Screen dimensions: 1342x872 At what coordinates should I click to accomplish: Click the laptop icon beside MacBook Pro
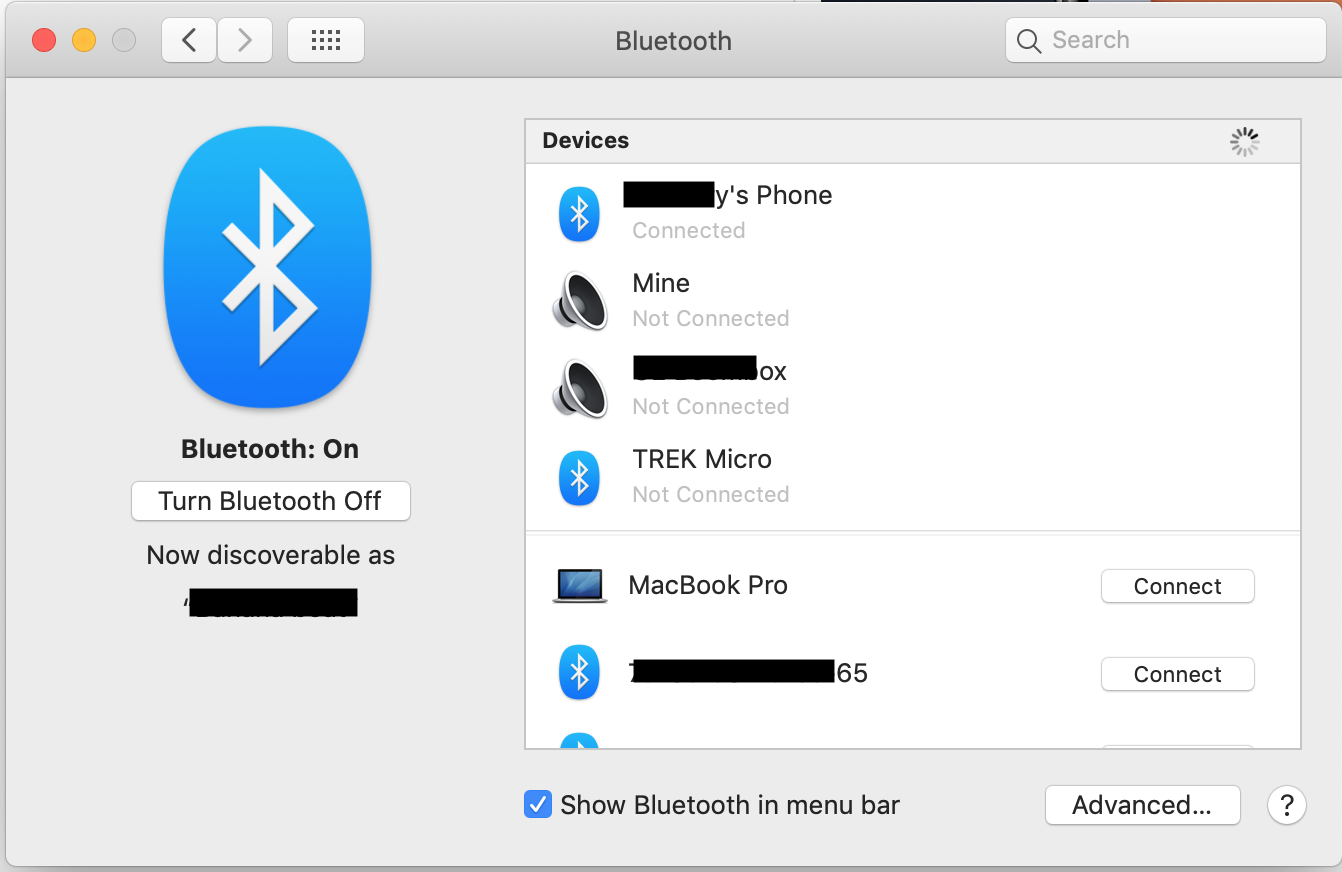click(x=580, y=586)
